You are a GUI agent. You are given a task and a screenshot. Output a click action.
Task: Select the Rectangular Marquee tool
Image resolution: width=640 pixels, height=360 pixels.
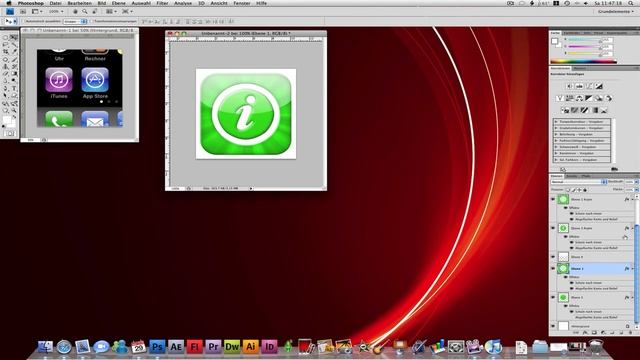coord(6,37)
